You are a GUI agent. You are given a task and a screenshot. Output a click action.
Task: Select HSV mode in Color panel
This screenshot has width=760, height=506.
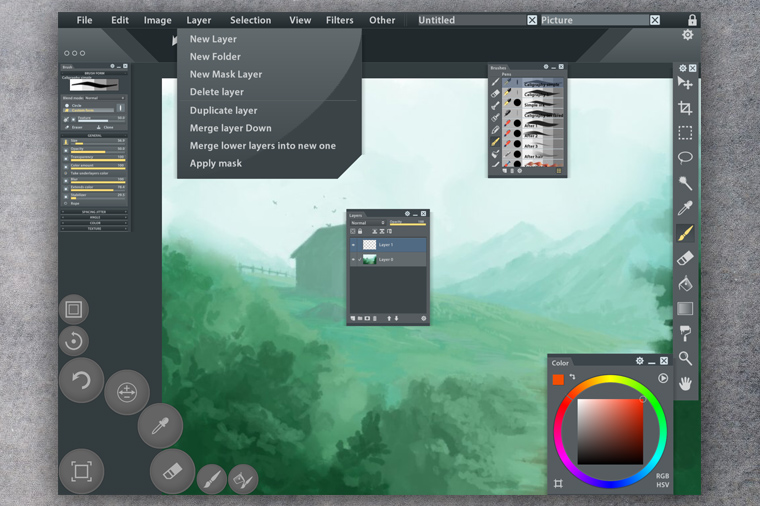[x=662, y=485]
